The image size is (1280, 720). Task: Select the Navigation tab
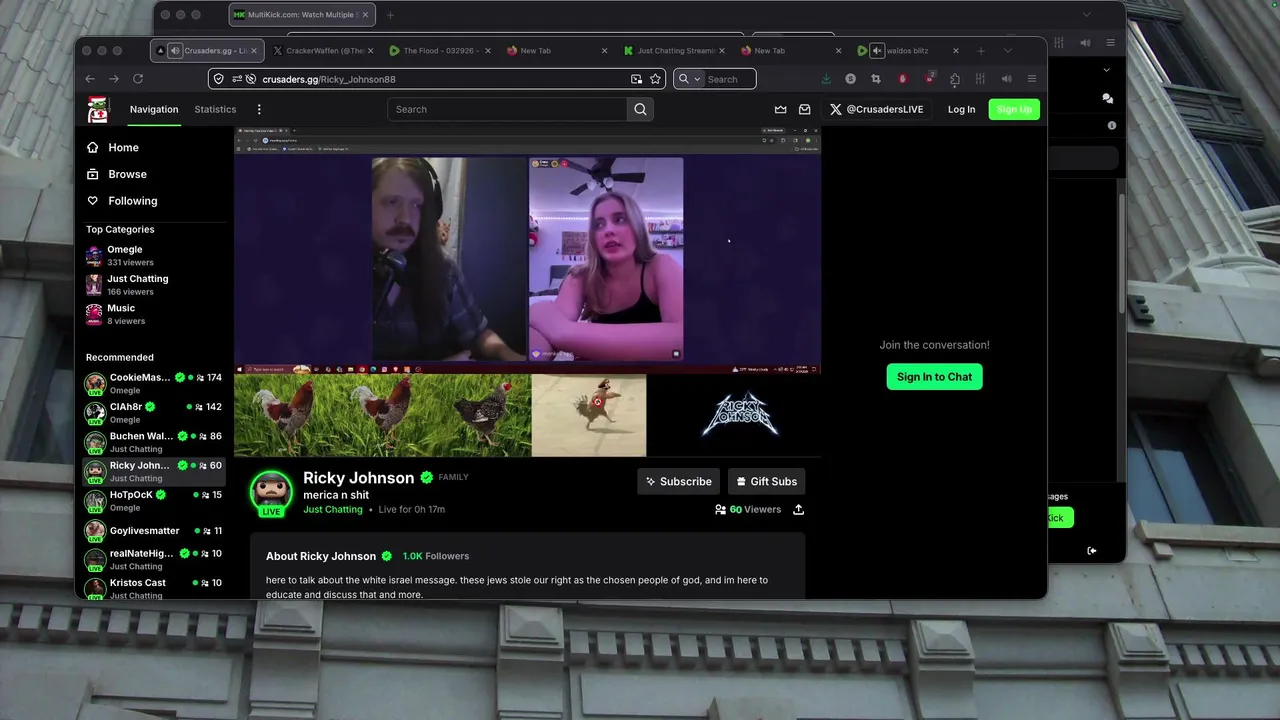pos(154,109)
